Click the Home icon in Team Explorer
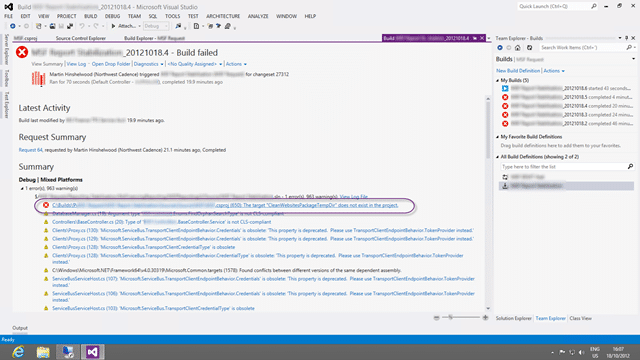Image resolution: width=640 pixels, height=360 pixels. [518, 48]
